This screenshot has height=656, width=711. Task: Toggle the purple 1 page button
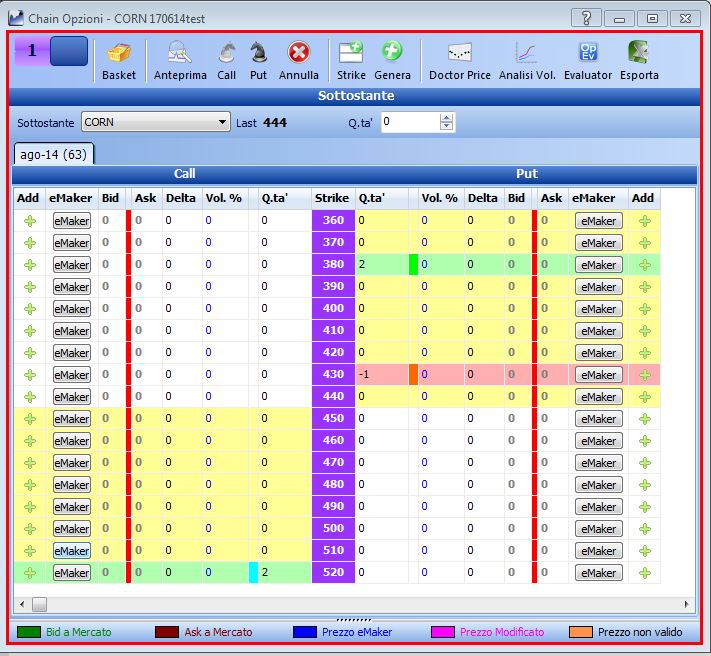pyautogui.click(x=31, y=51)
